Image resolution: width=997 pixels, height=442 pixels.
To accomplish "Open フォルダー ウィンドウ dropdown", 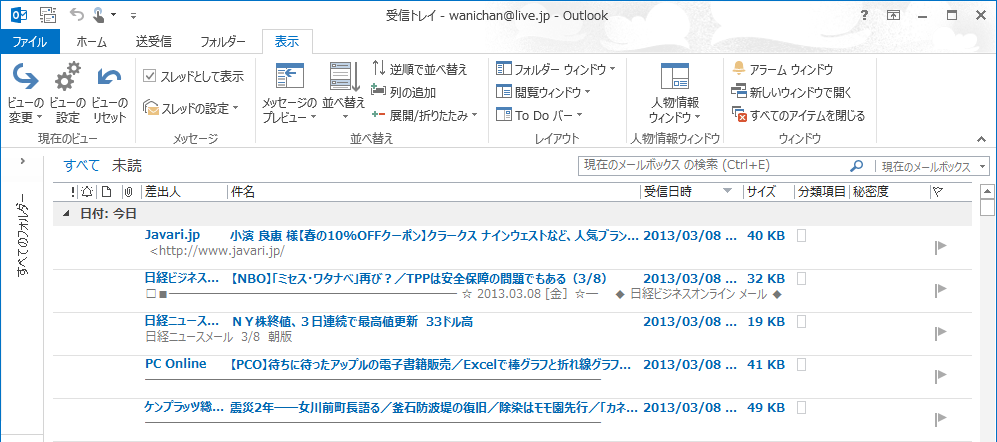I will [556, 69].
